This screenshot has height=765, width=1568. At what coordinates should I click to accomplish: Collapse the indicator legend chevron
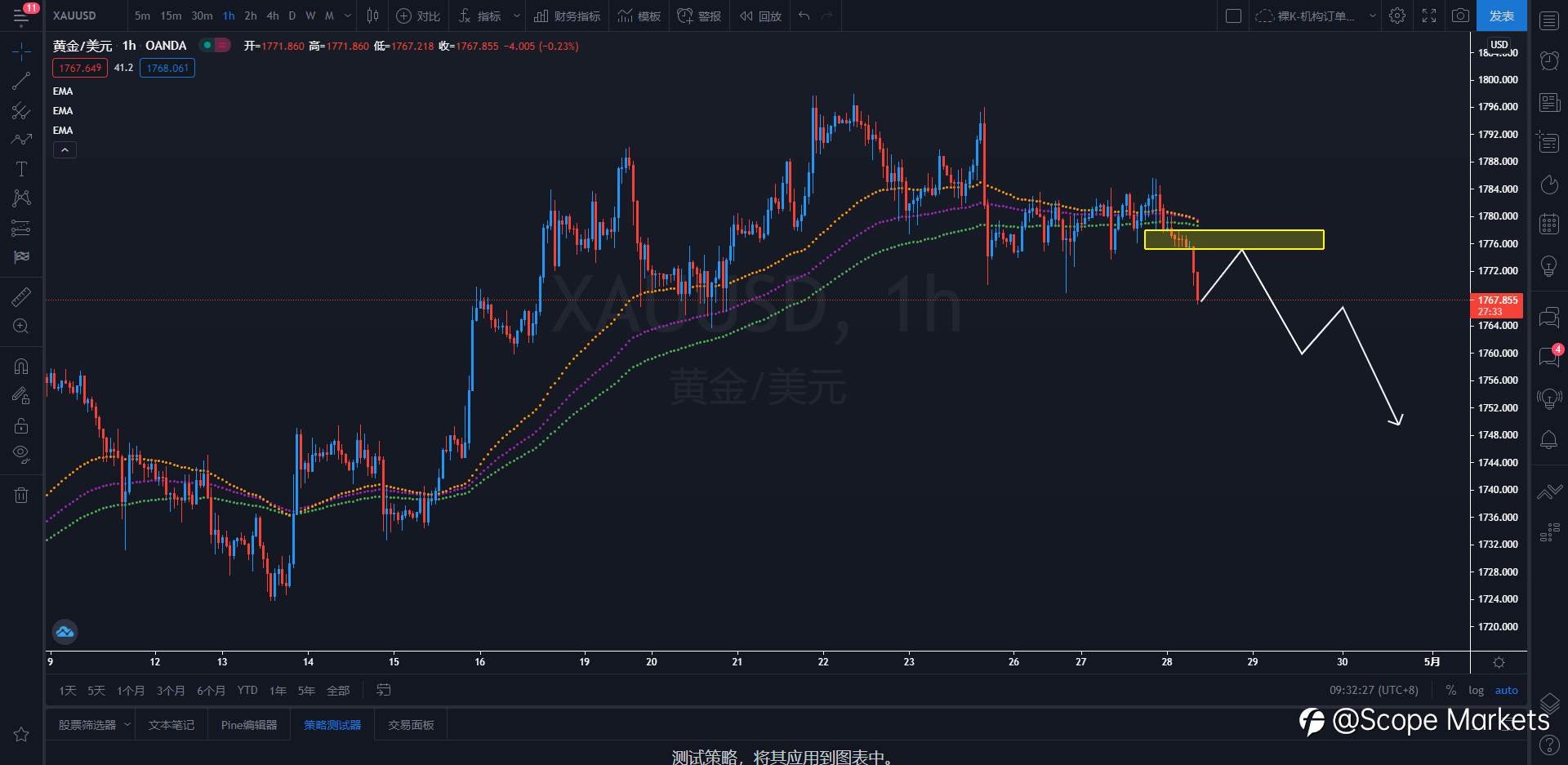pos(65,150)
